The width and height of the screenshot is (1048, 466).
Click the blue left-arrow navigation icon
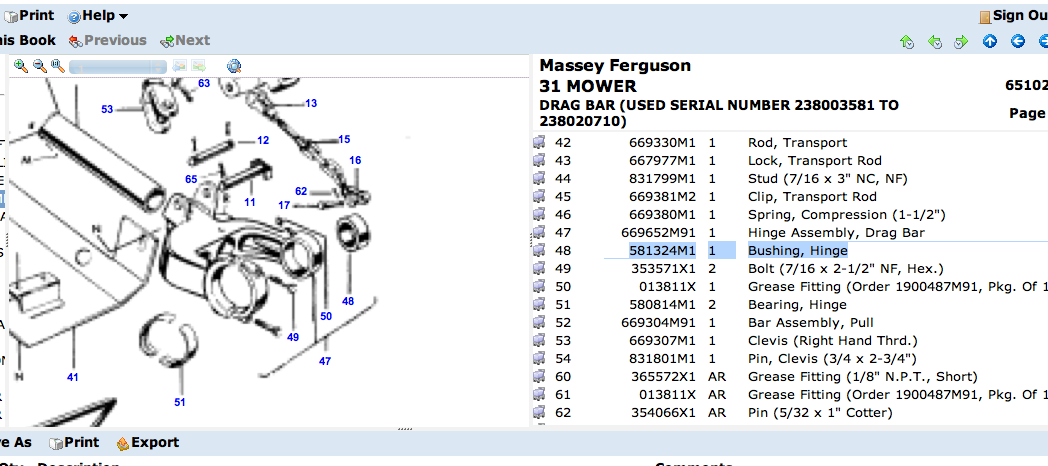coord(1018,41)
